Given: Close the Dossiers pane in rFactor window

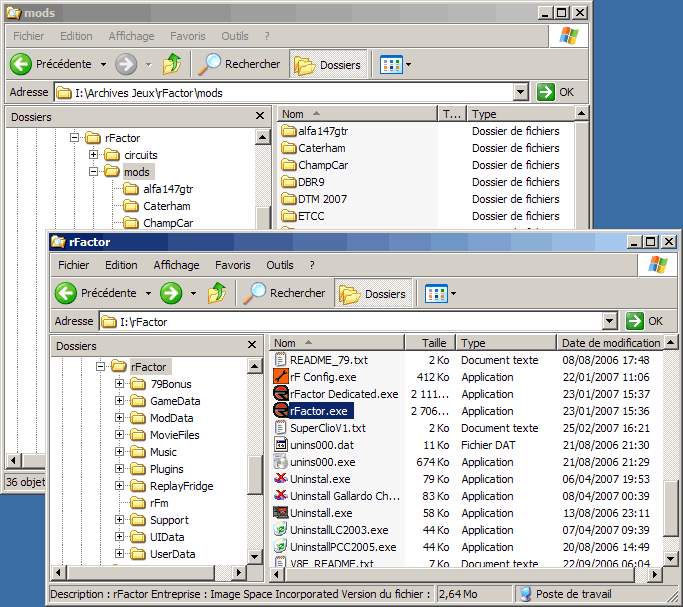Looking at the screenshot, I should [x=252, y=344].
